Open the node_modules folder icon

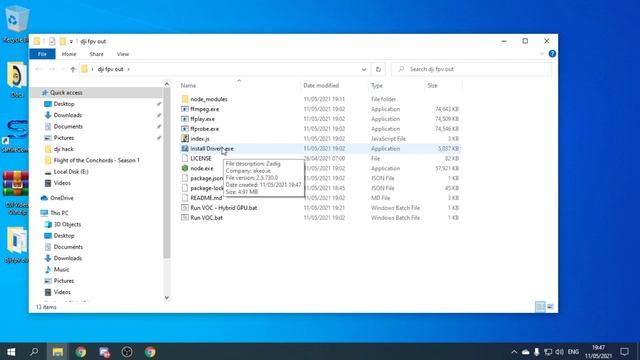point(185,99)
